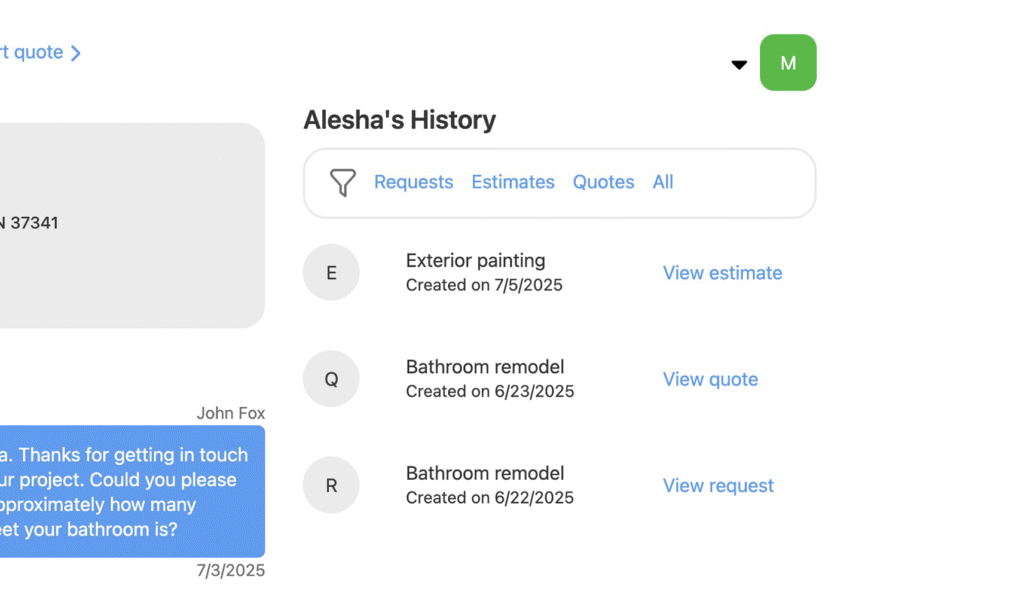The height and width of the screenshot is (610, 1024).
Task: Click the R badge for Bathroom remodel
Action: (331, 485)
